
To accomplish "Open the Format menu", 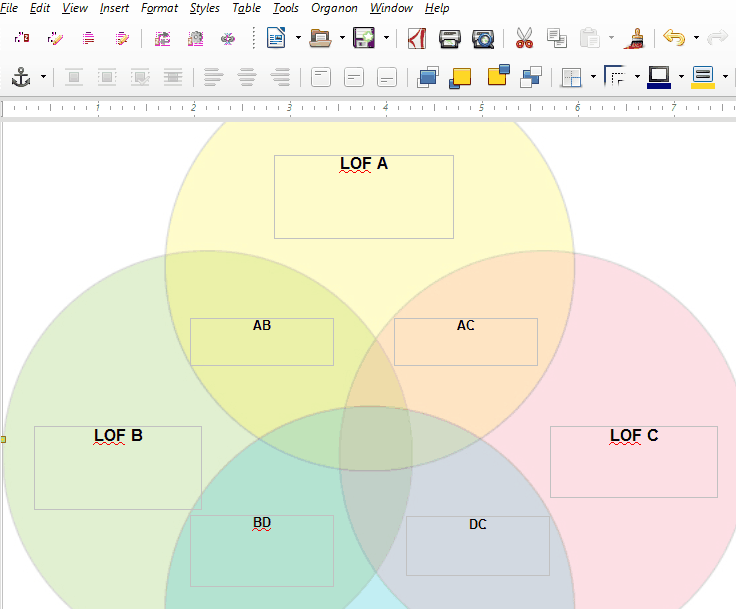I will coord(159,8).
